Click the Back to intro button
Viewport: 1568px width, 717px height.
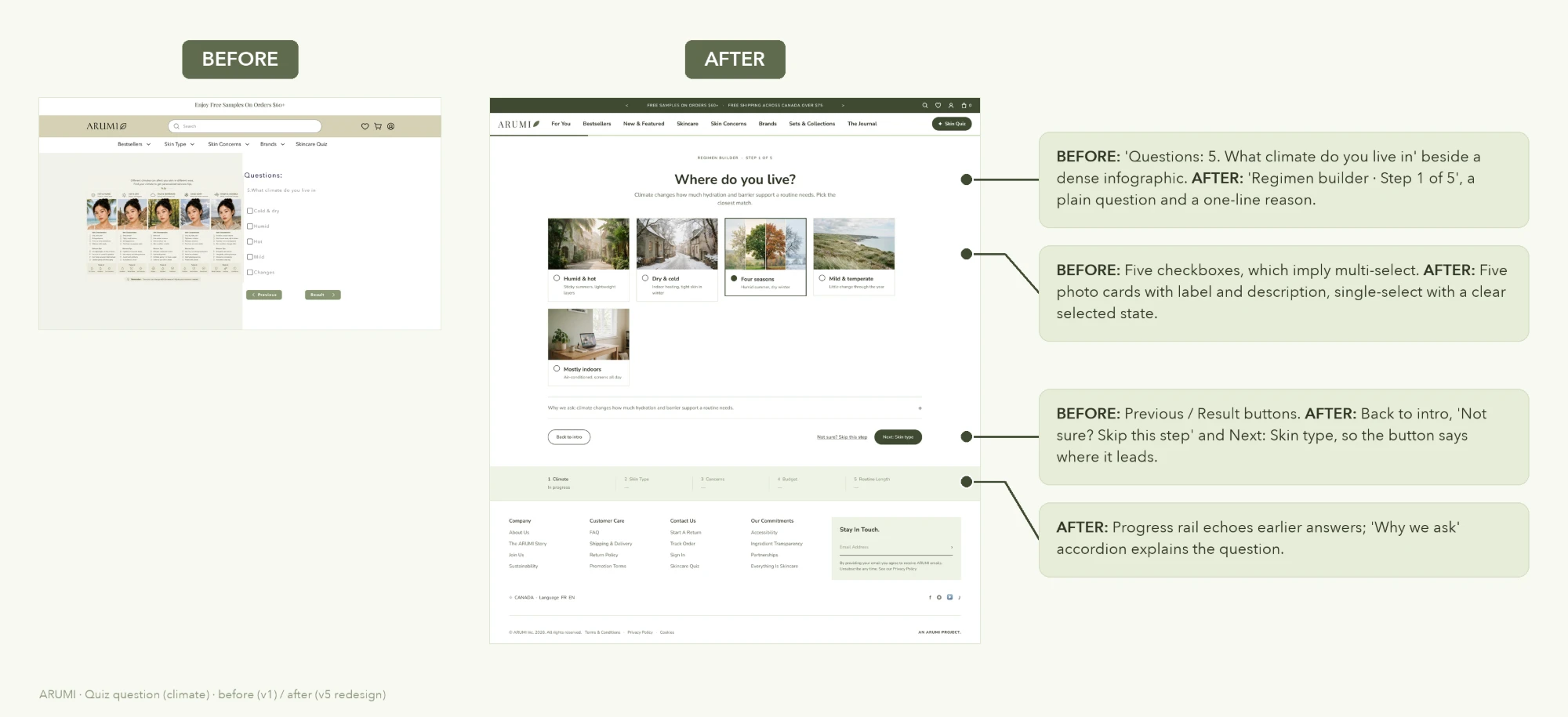(x=569, y=437)
